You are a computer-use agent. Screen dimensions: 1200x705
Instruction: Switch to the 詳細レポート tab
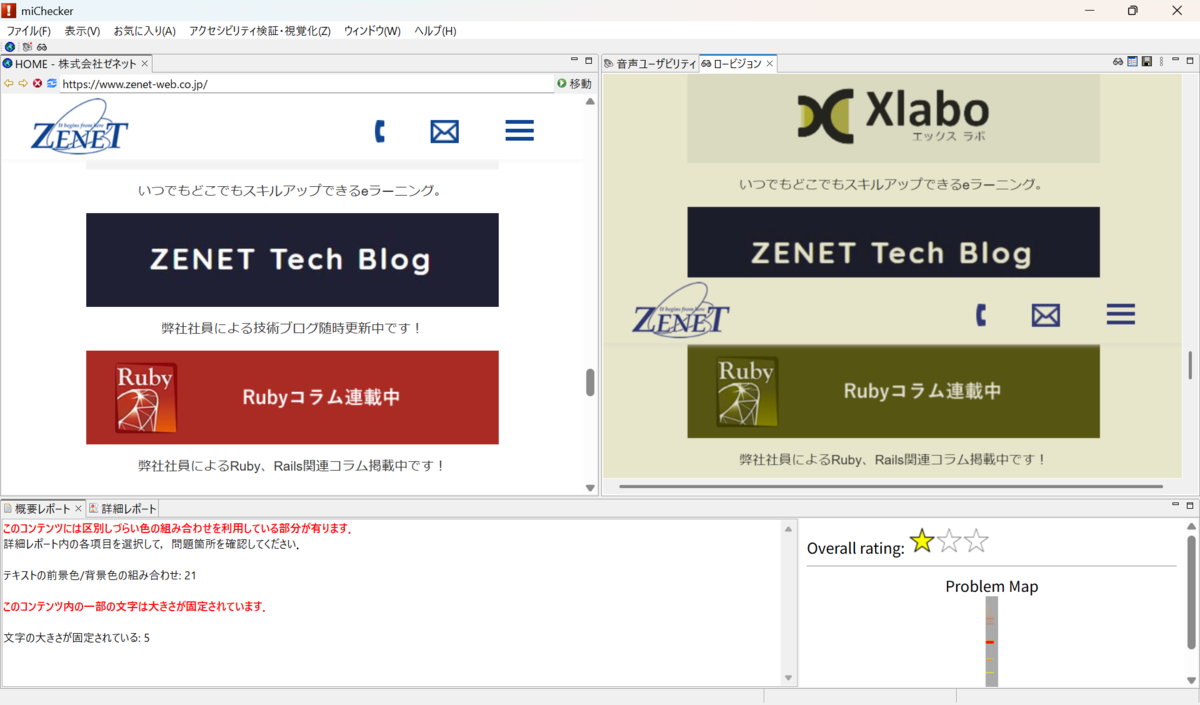[x=123, y=509]
